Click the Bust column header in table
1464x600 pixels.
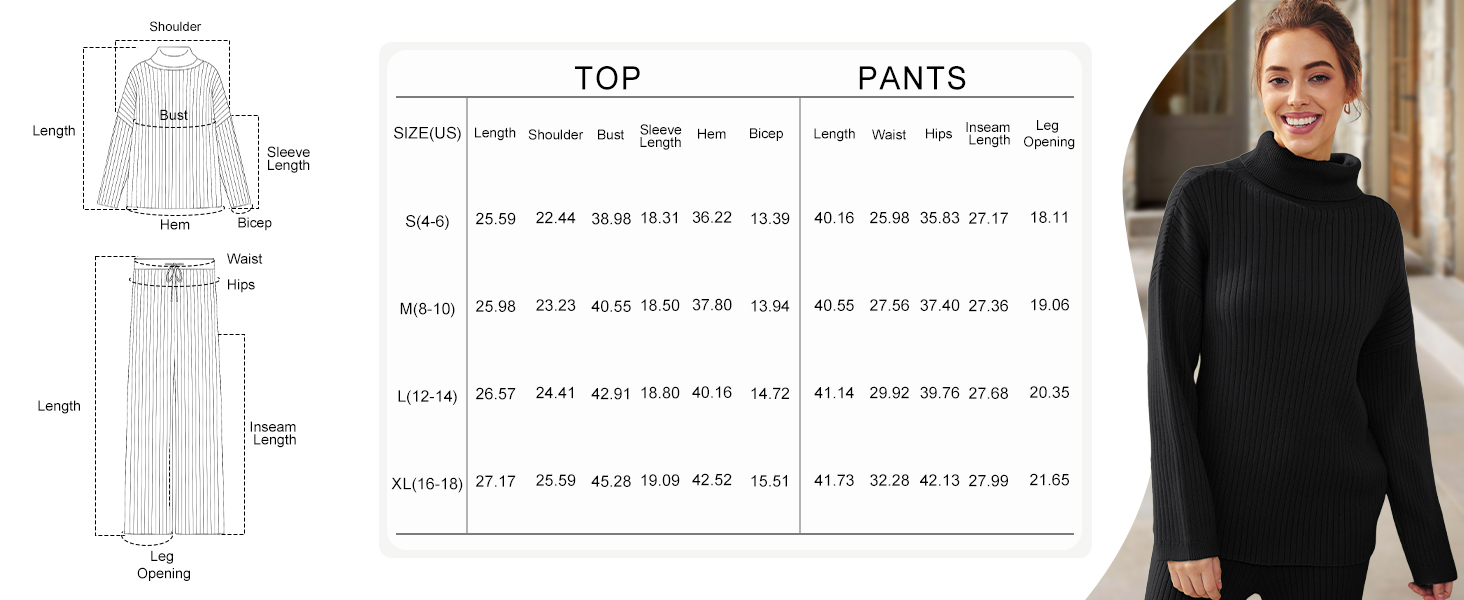point(610,135)
